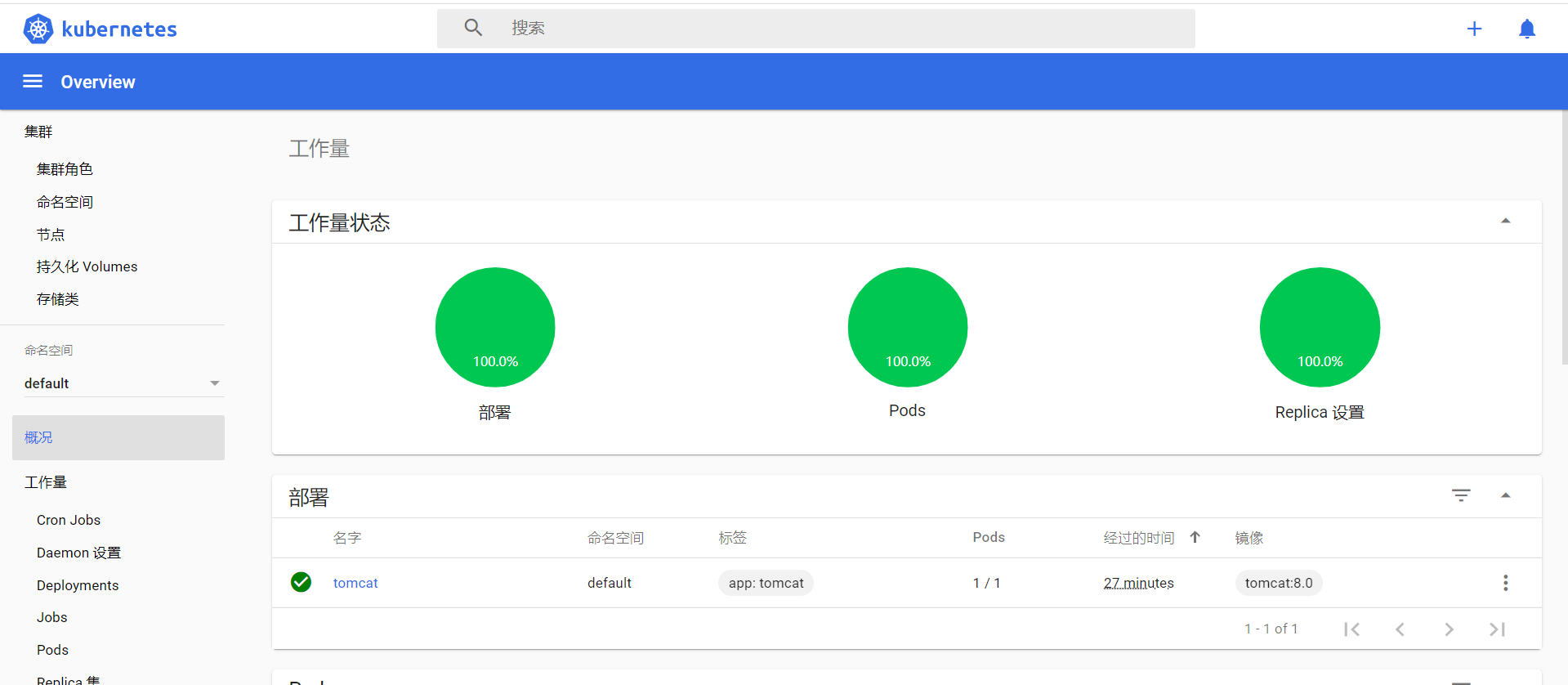The image size is (1568, 685).
Task: Click the kubernetes brand text
Action: [119, 29]
